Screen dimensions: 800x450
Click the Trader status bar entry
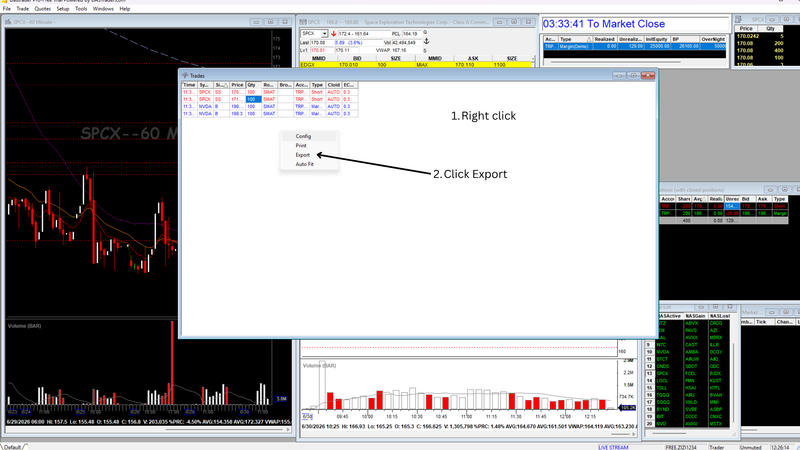point(716,447)
